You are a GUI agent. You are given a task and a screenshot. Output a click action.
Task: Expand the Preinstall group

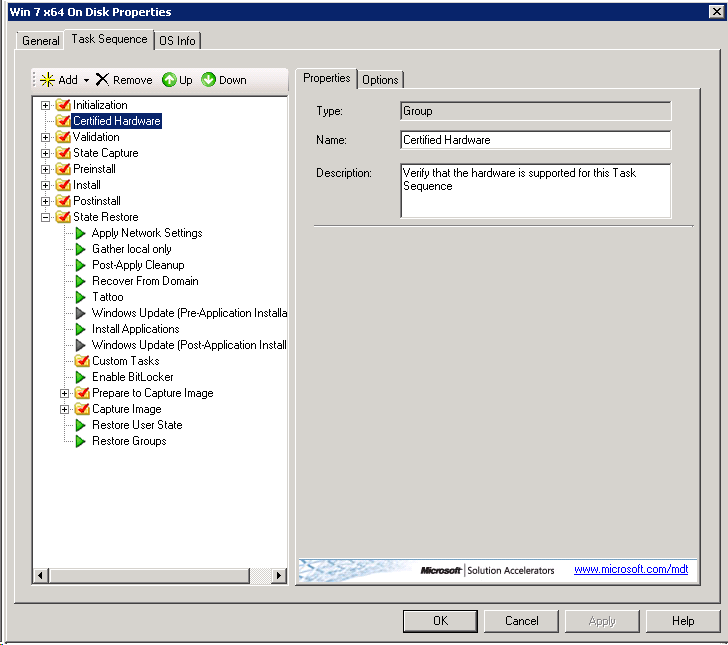[45, 169]
